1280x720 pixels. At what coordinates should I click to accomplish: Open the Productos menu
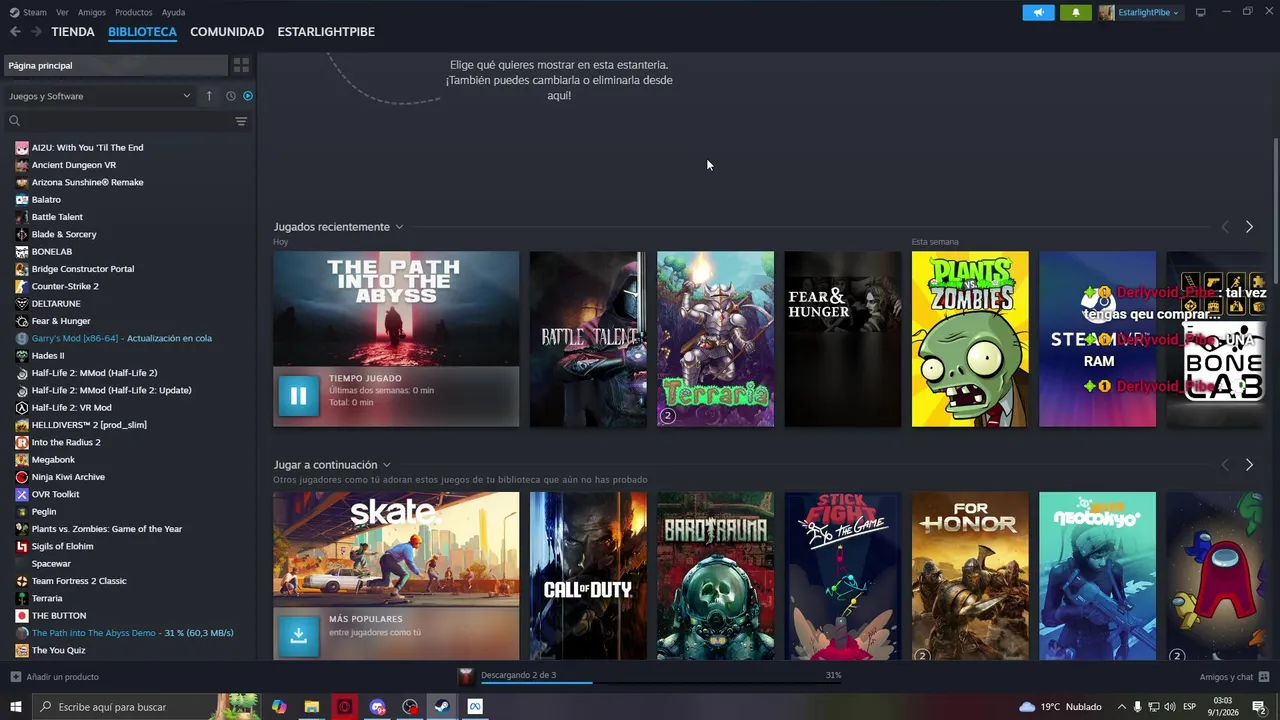coord(134,12)
